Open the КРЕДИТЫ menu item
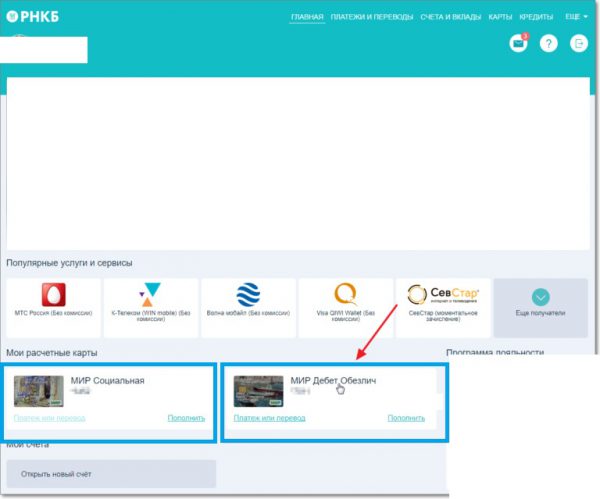 tap(536, 17)
